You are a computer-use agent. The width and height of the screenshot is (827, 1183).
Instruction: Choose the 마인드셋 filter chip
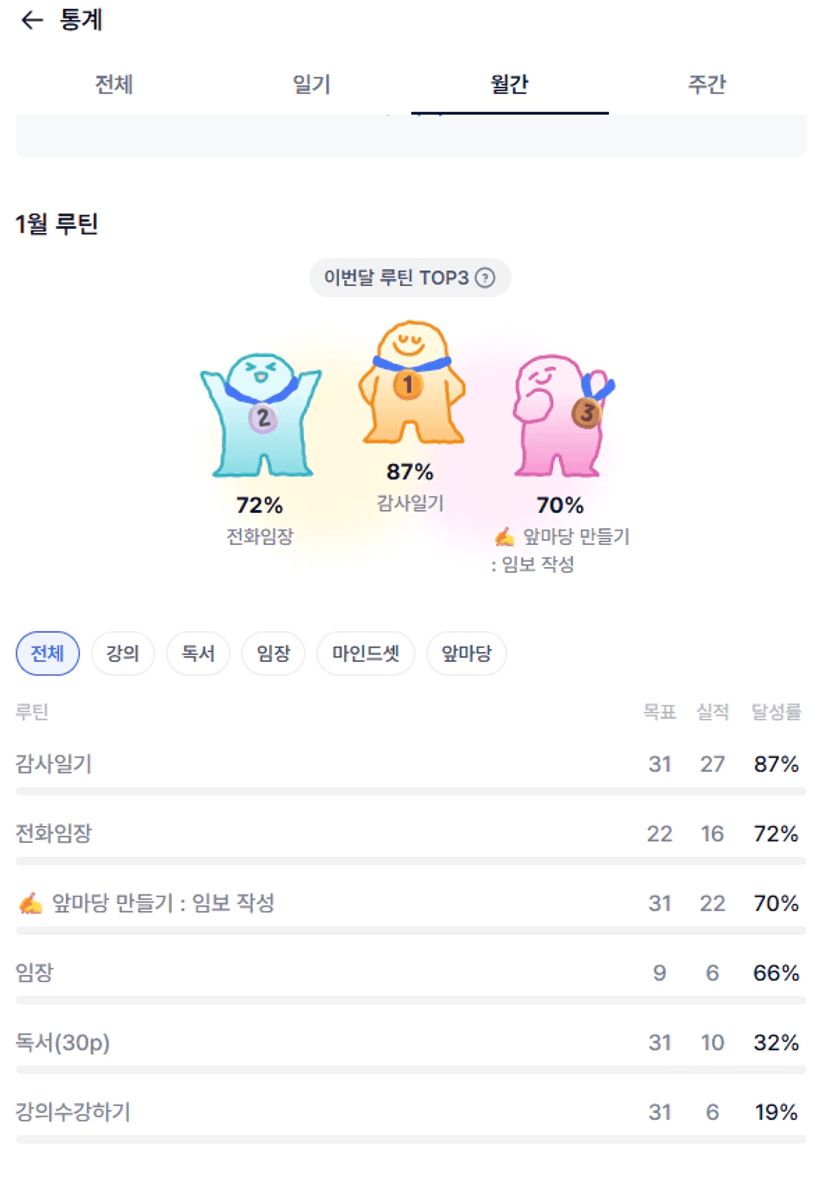pyautogui.click(x=365, y=654)
